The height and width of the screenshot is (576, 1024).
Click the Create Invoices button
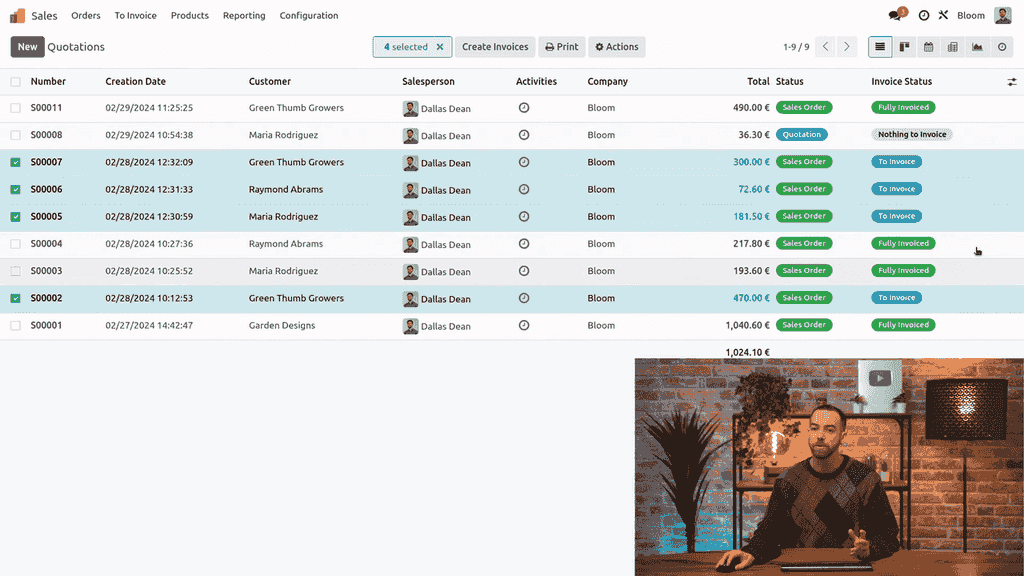pos(495,47)
